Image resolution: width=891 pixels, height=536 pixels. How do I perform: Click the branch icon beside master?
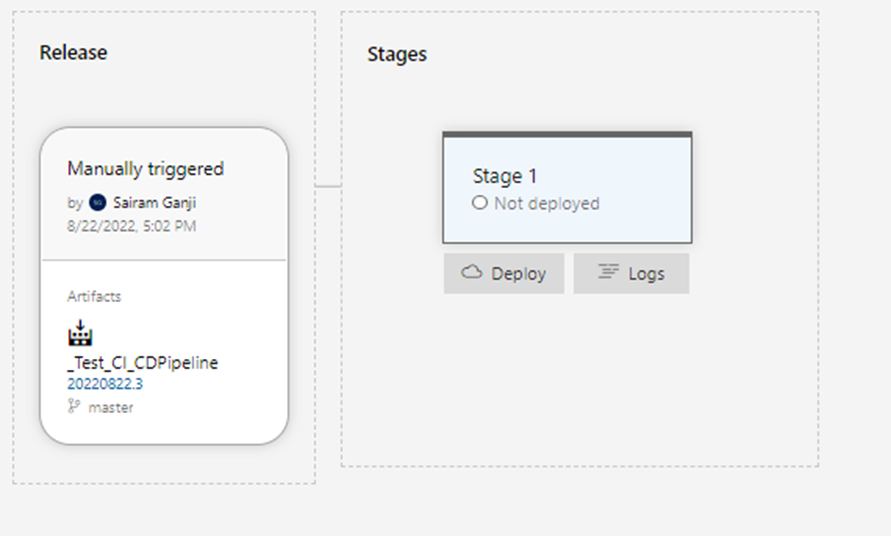tap(74, 406)
